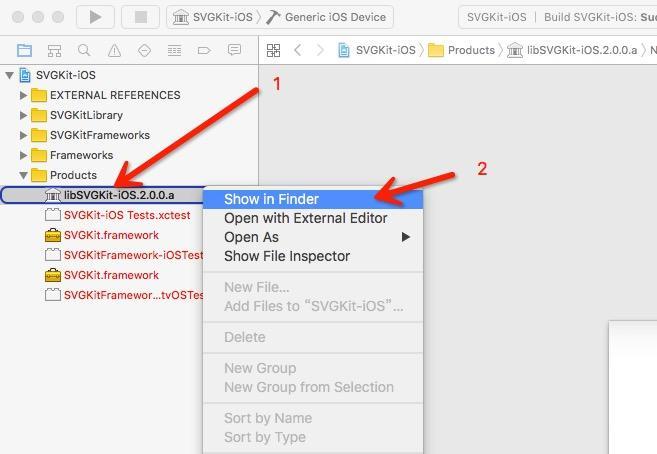Open the Report navigator speech-bubble icon
This screenshot has height=454, width=657.
234,50
